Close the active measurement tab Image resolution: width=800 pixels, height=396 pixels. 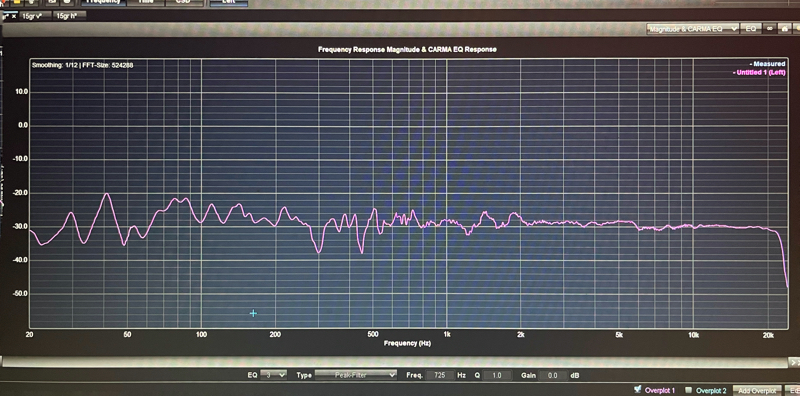coord(14,16)
